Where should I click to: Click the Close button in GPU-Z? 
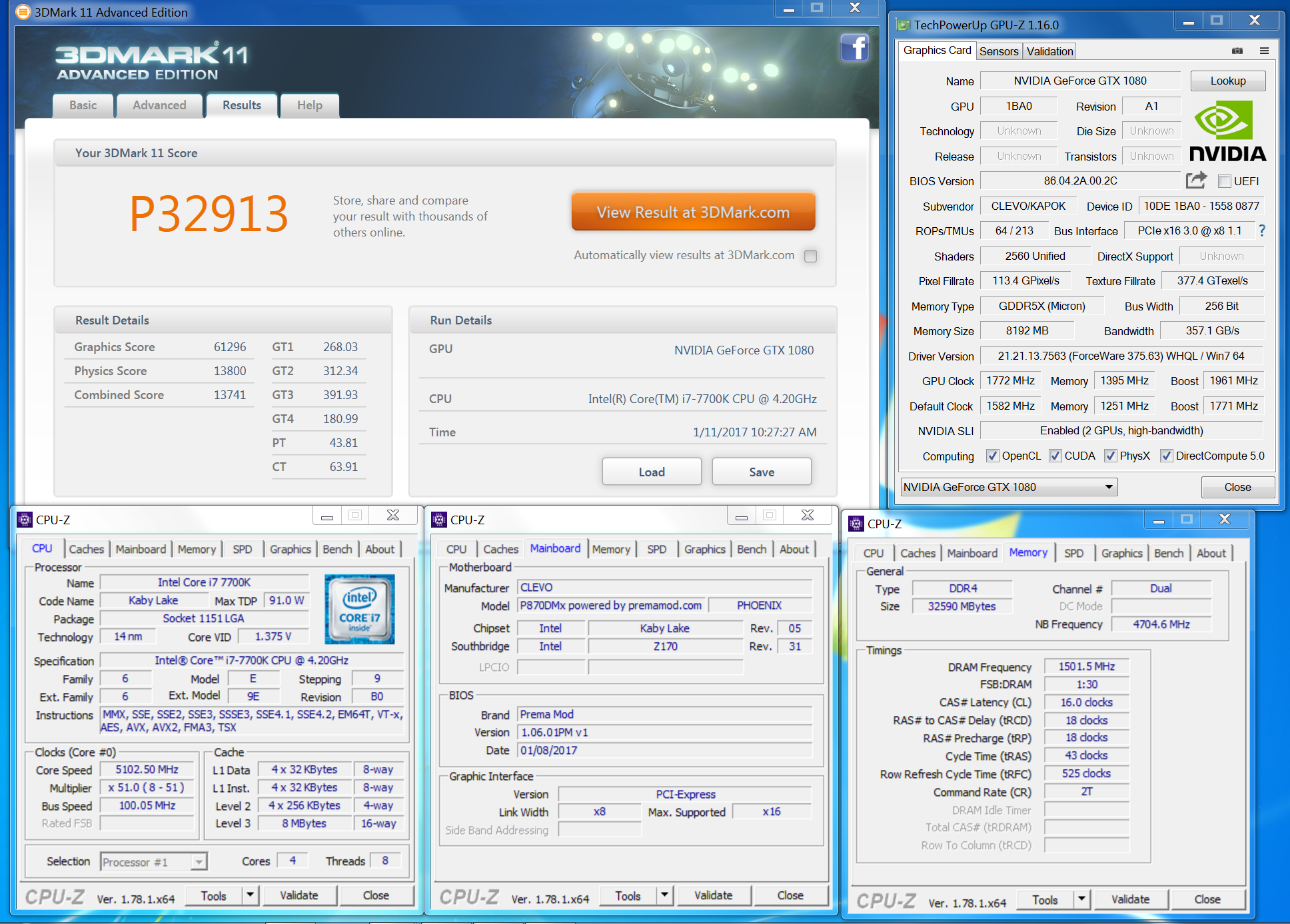[x=1237, y=487]
